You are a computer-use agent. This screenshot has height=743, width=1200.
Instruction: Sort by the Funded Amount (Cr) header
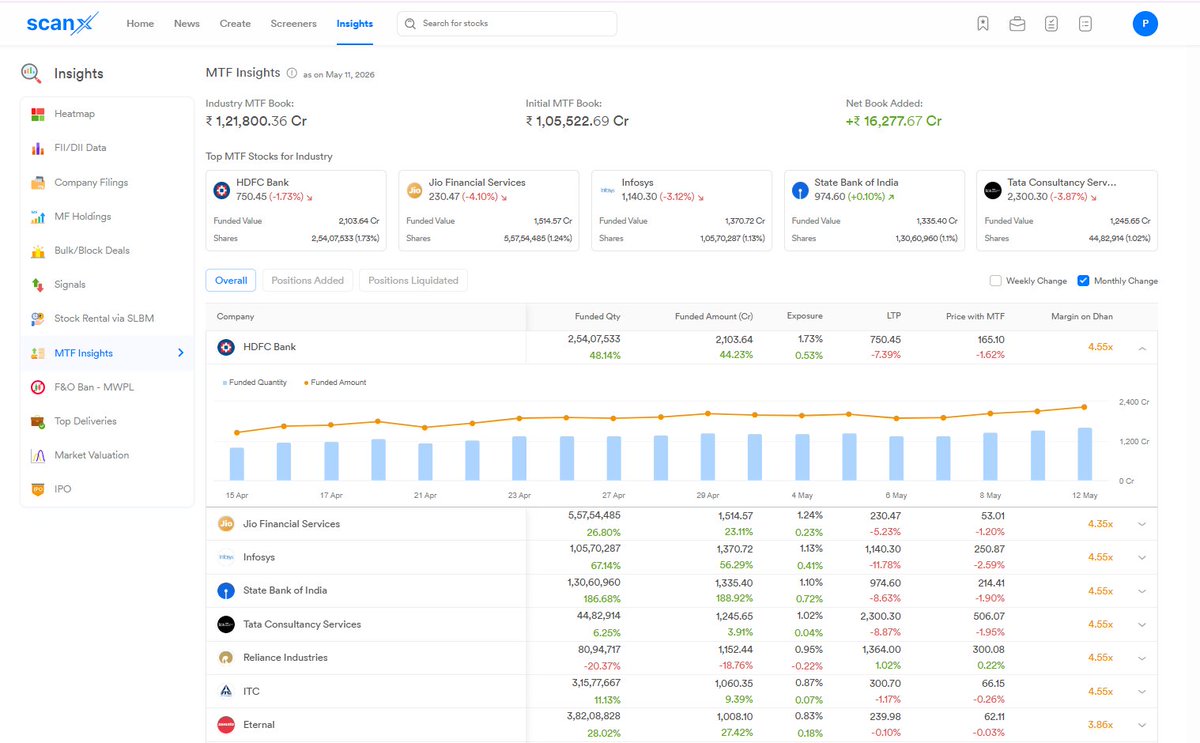pyautogui.click(x=714, y=317)
